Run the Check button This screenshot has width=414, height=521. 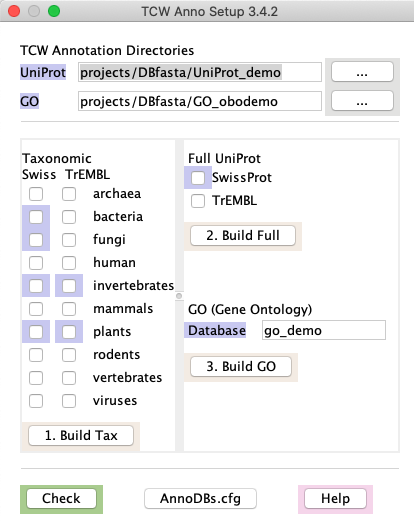tap(61, 499)
